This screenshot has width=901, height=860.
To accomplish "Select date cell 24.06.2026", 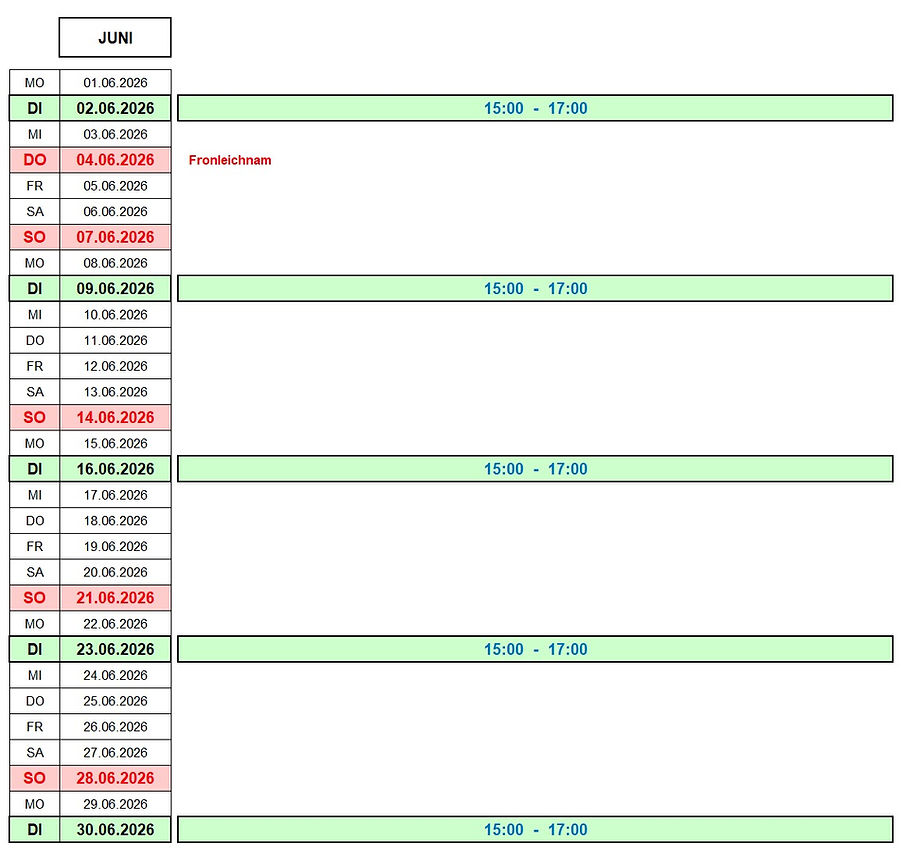I will coord(115,676).
